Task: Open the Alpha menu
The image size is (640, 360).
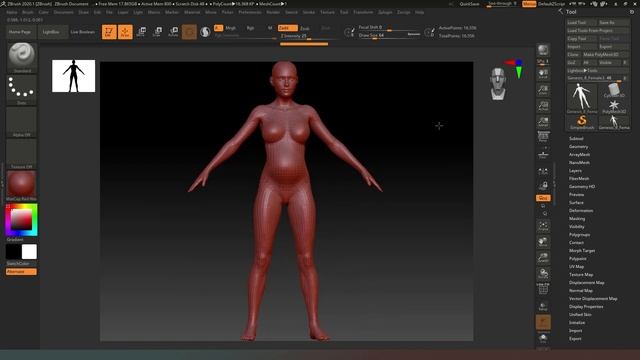Action: click(x=12, y=12)
